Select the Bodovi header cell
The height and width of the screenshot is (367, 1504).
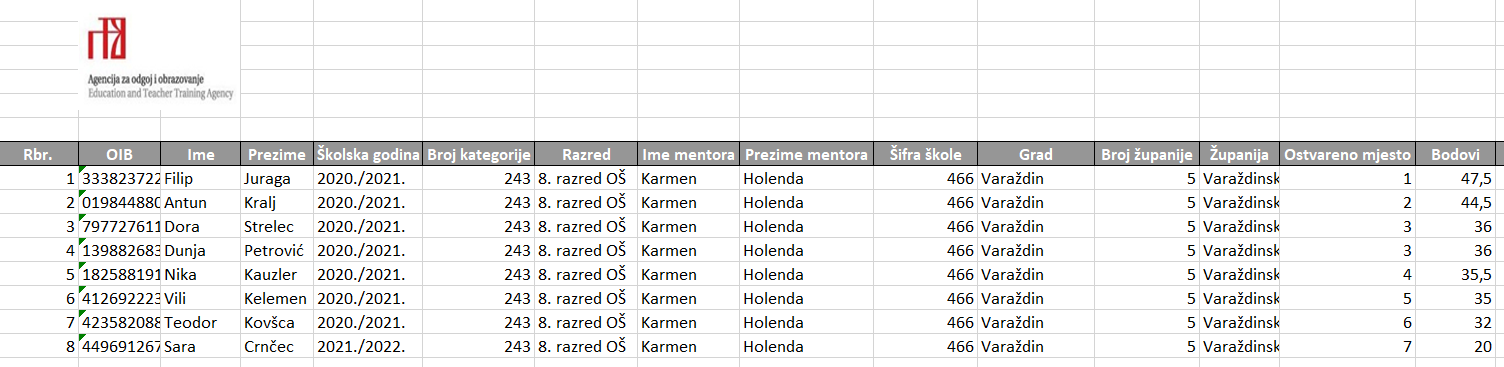point(1455,155)
